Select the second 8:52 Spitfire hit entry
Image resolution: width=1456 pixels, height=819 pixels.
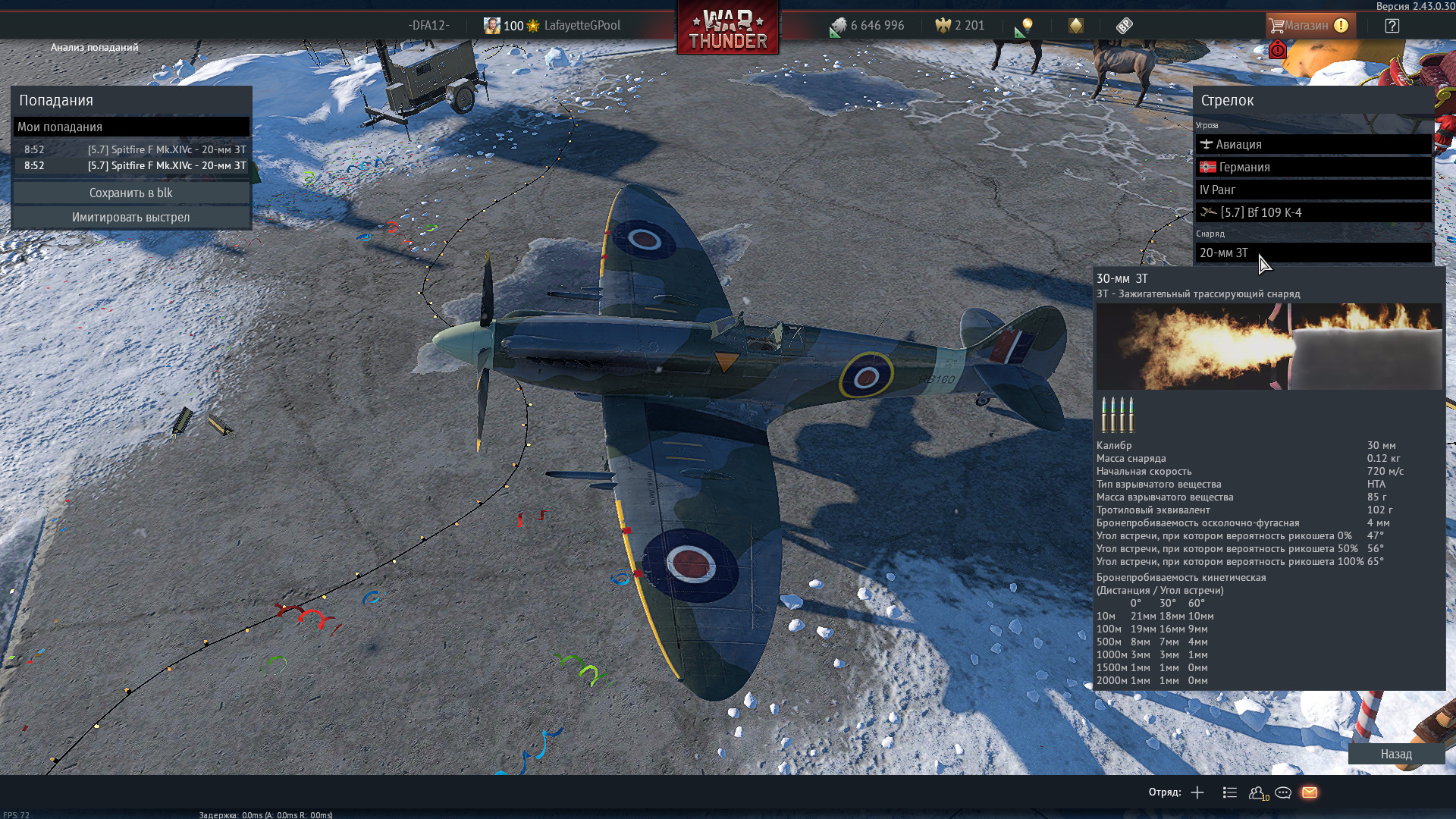pos(131,165)
